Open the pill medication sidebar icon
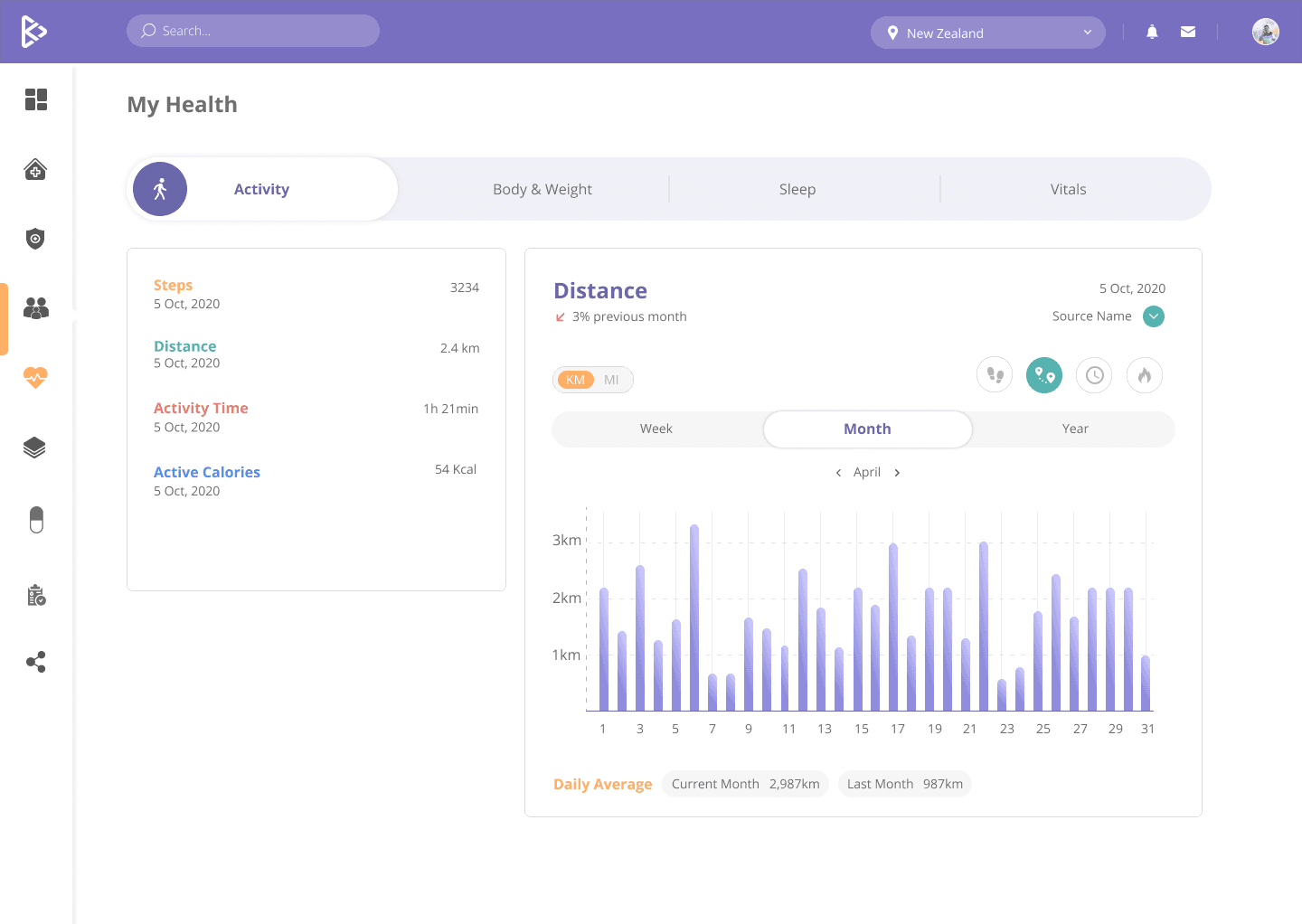 click(36, 520)
